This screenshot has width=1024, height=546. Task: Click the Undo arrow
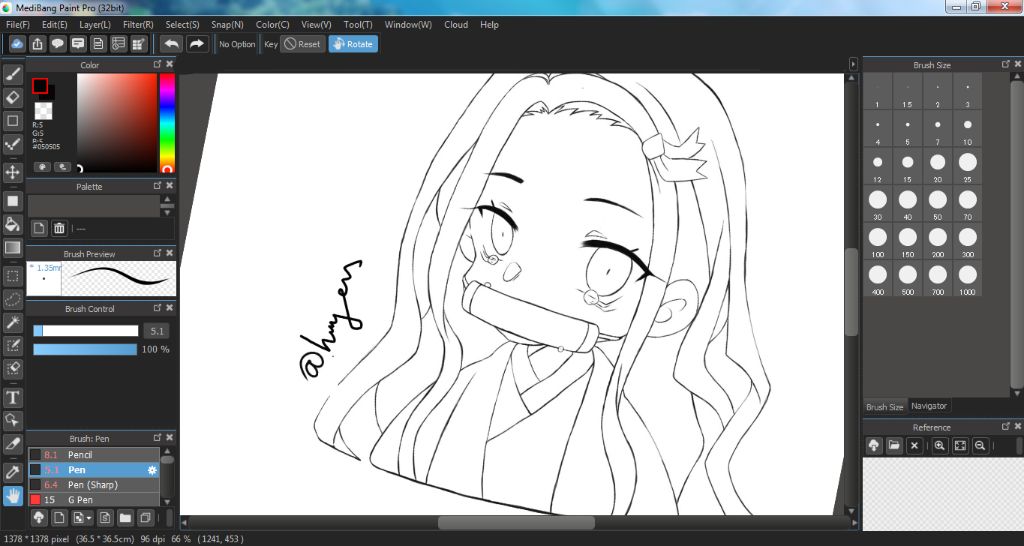(x=172, y=44)
